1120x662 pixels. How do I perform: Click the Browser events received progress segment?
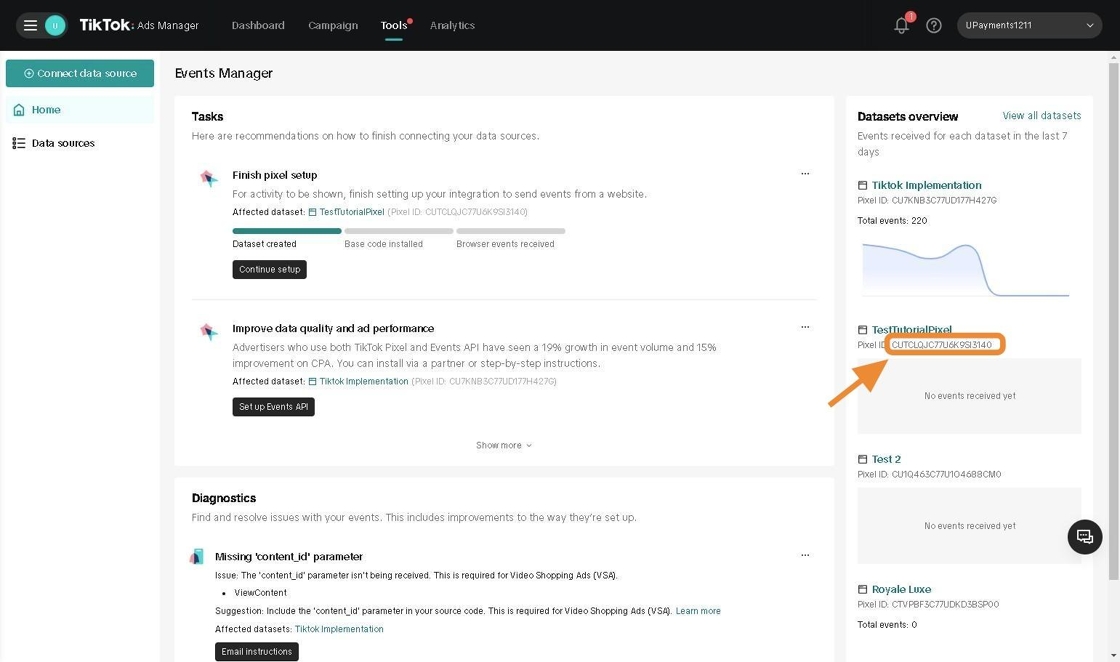point(511,231)
